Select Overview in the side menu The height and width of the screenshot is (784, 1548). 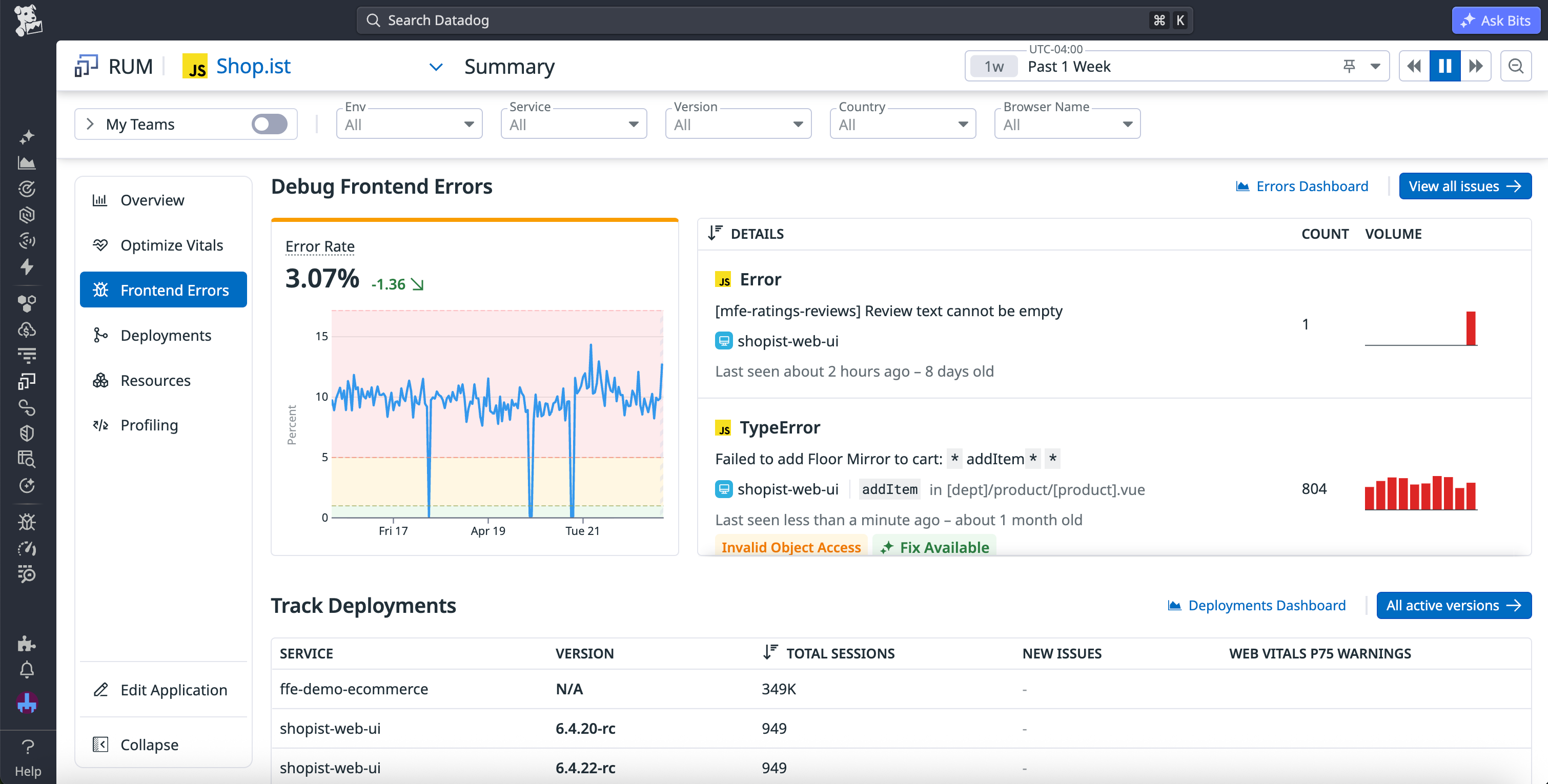click(x=164, y=200)
